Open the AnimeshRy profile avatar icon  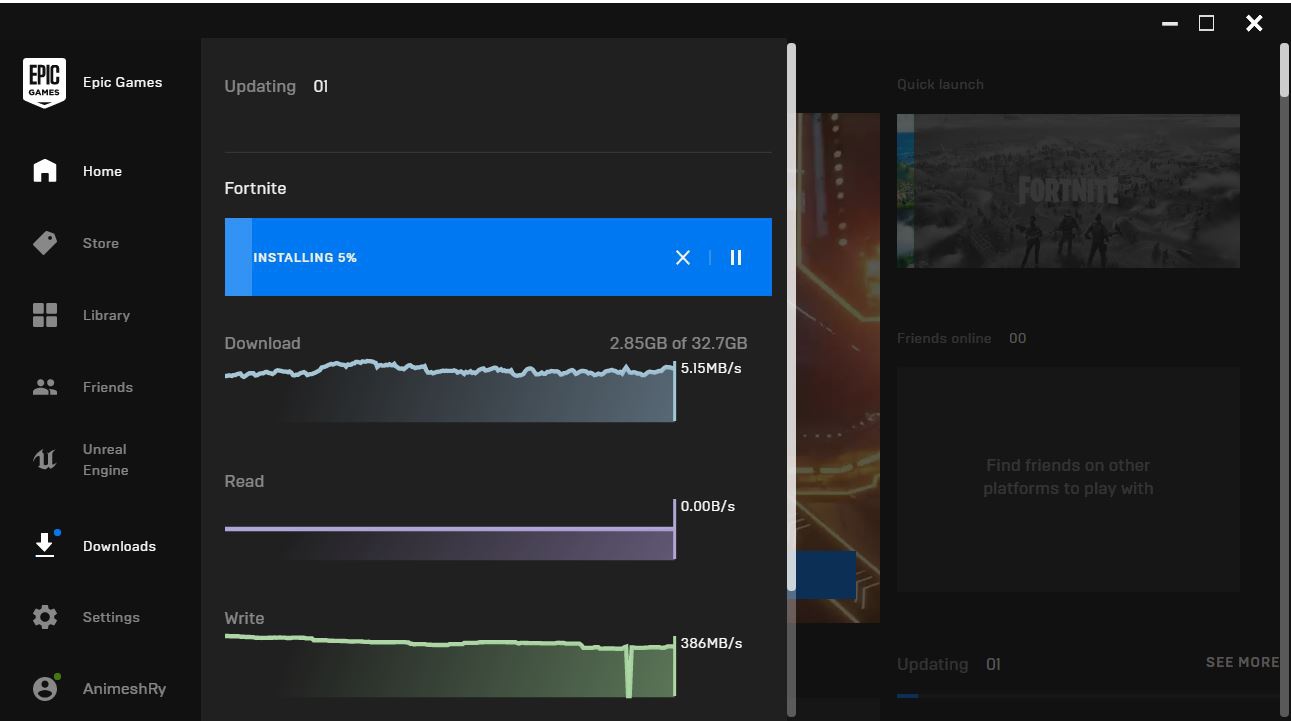[45, 688]
